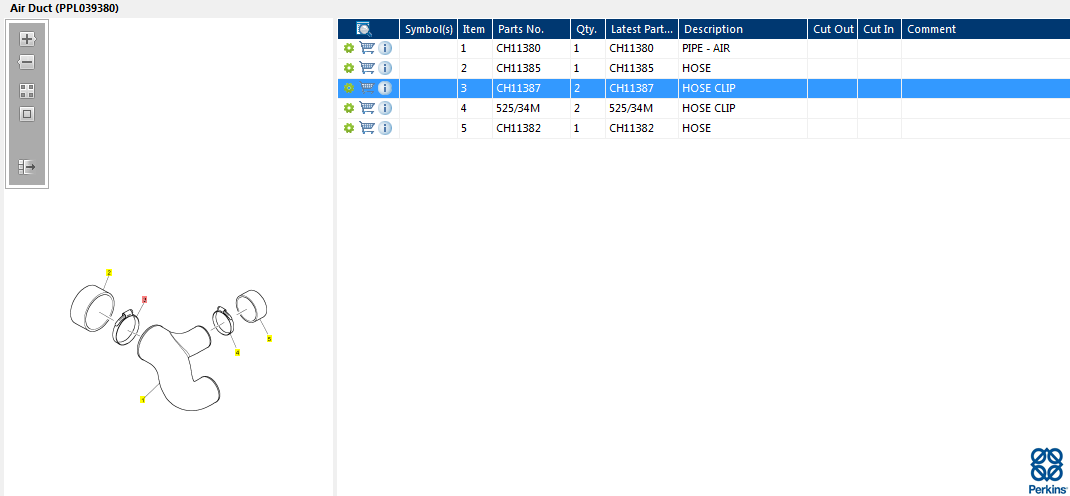Sort by Description column header
The height and width of the screenshot is (496, 1070).
pos(743,29)
